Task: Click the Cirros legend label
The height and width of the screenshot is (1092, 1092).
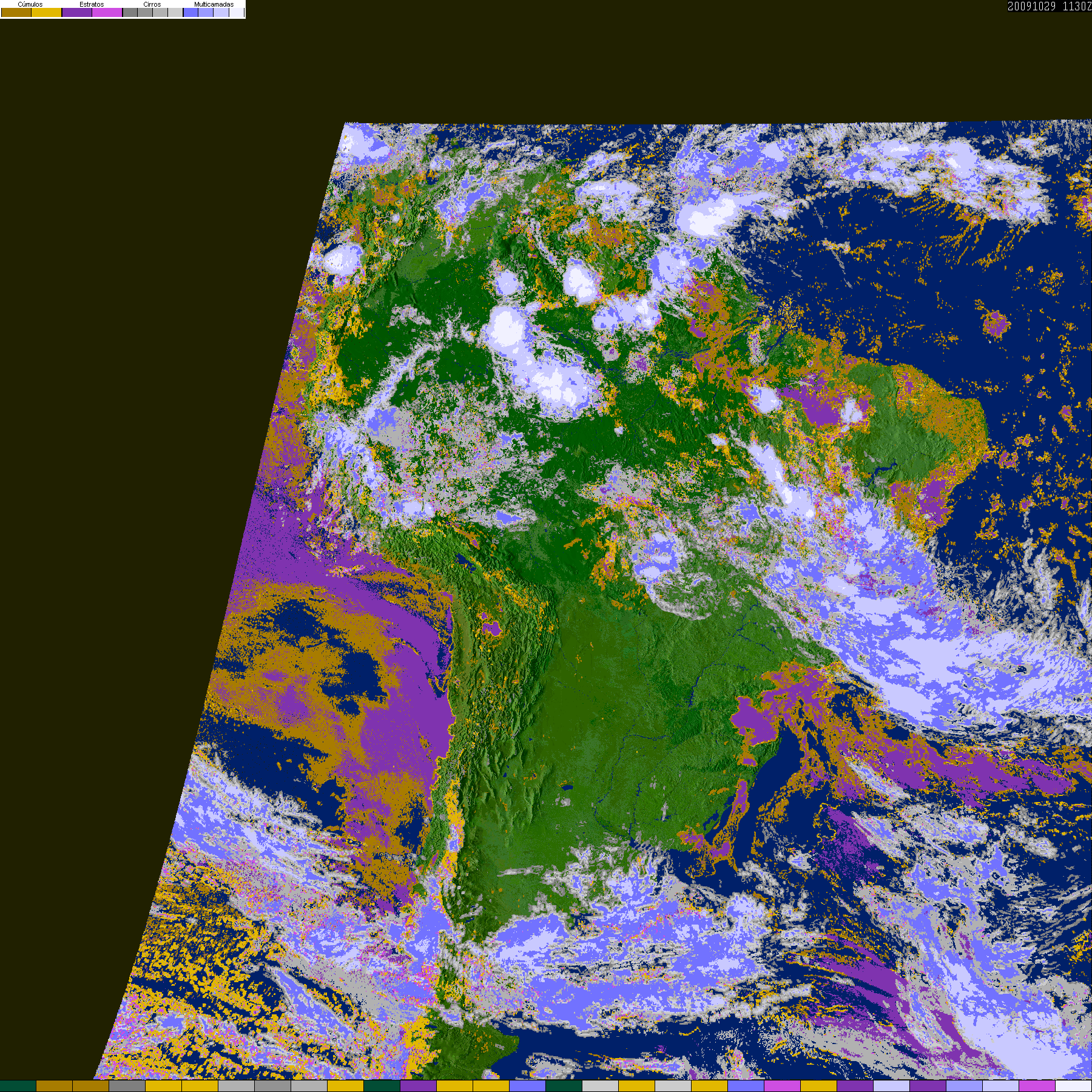Action: coord(152,4)
